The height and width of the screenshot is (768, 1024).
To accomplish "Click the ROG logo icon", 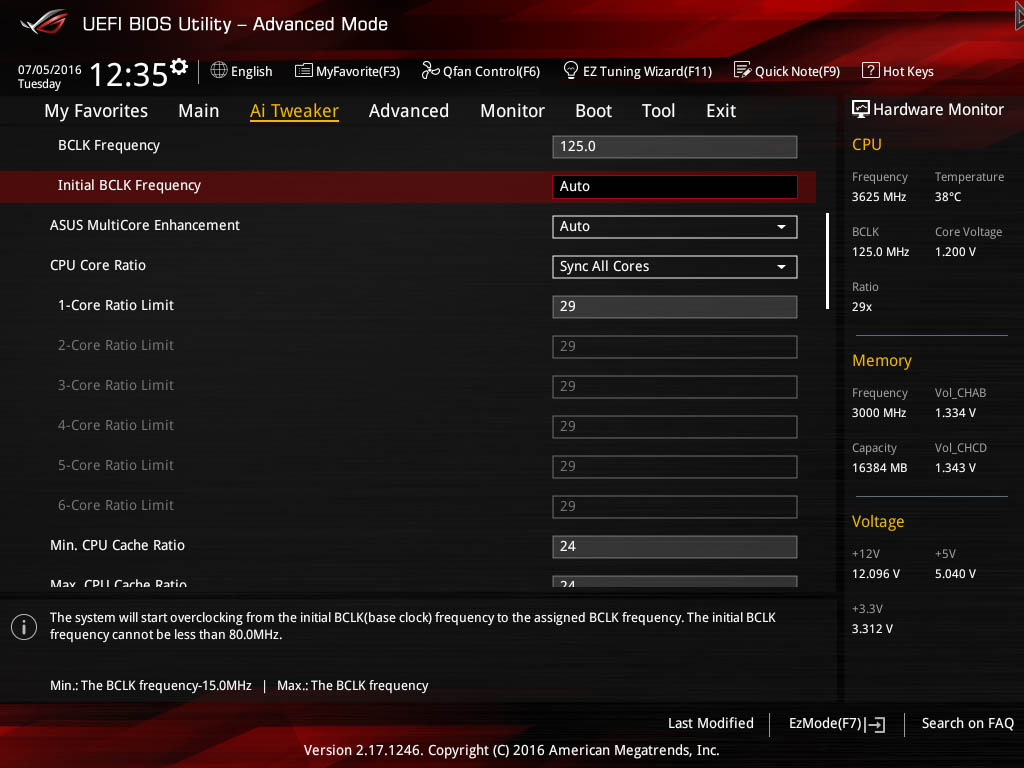I will click(x=44, y=23).
